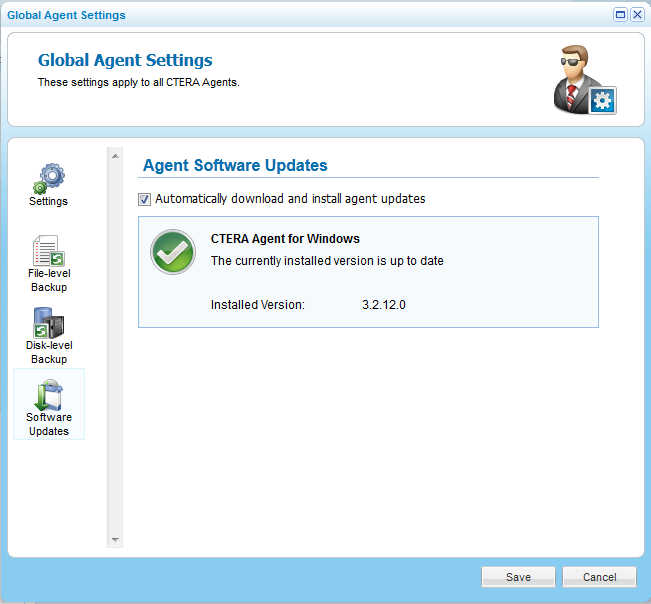The image size is (651, 604).
Task: Click 'The currently installed version is up to date'
Action: point(327,261)
